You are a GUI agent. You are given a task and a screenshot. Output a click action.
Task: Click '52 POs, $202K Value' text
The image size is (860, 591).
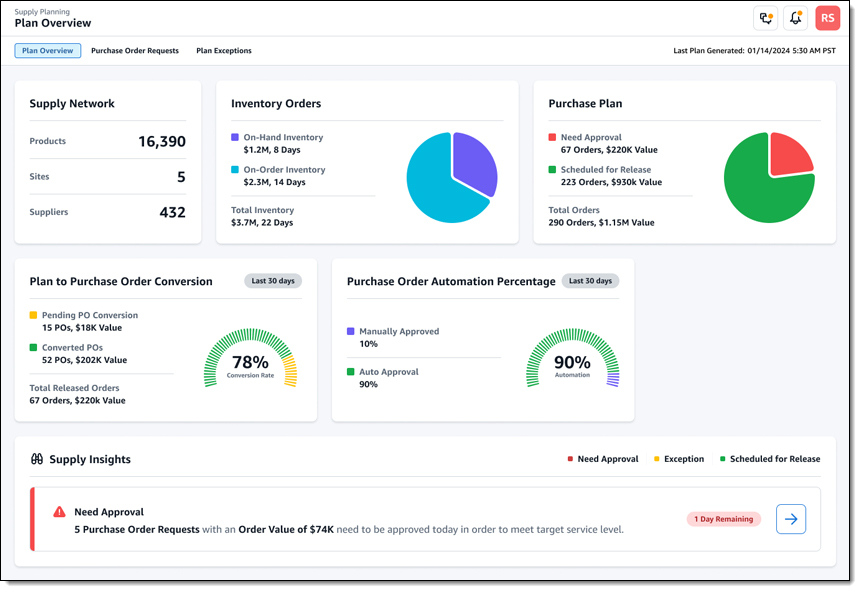point(84,360)
